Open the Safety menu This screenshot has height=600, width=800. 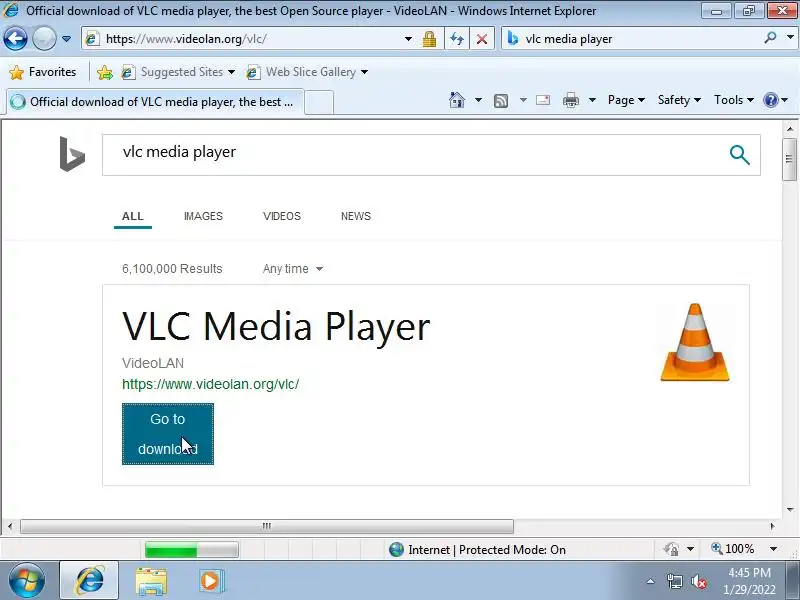pyautogui.click(x=679, y=100)
